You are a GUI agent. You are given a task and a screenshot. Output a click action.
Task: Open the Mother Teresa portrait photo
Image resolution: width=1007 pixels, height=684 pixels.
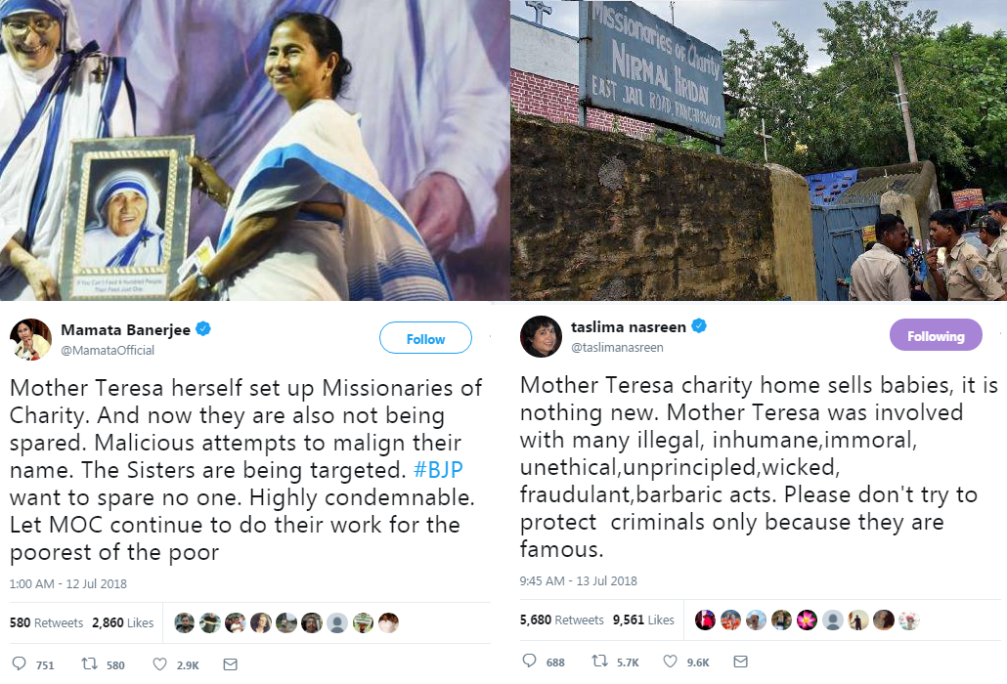(x=255, y=150)
